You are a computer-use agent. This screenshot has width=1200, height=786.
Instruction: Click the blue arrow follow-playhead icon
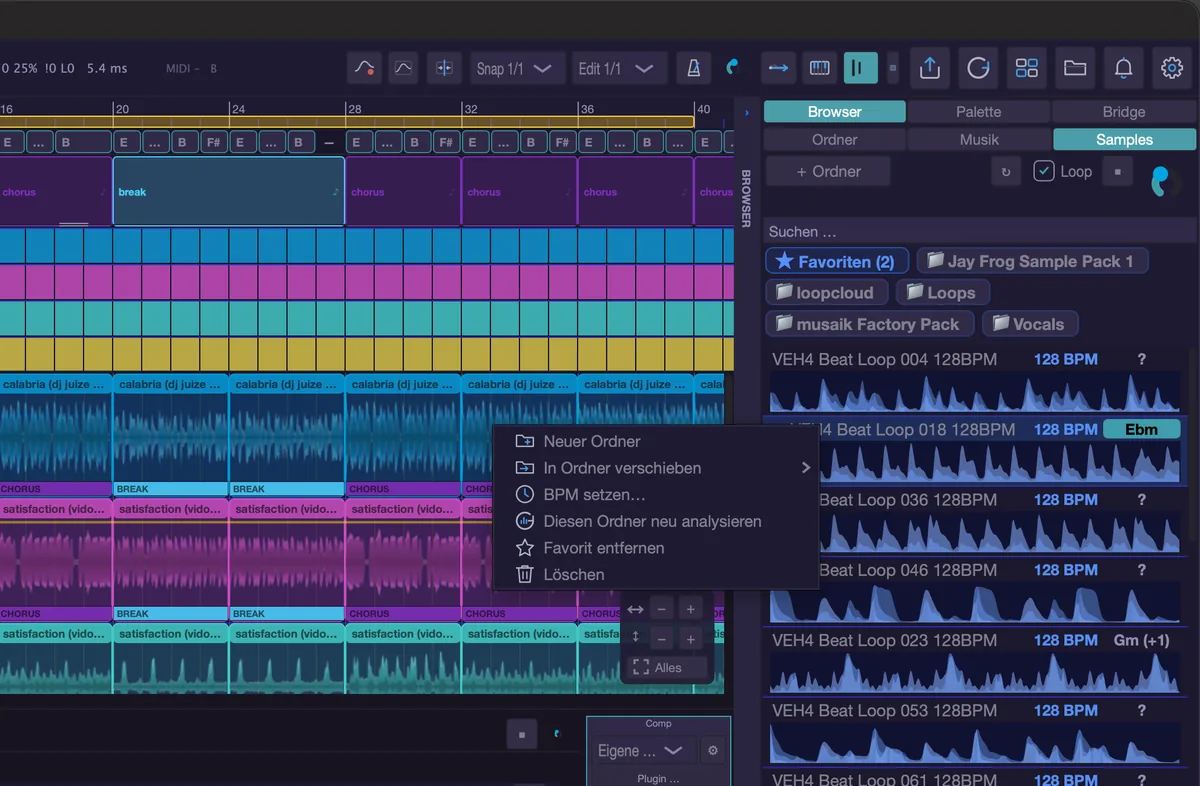(x=777, y=68)
